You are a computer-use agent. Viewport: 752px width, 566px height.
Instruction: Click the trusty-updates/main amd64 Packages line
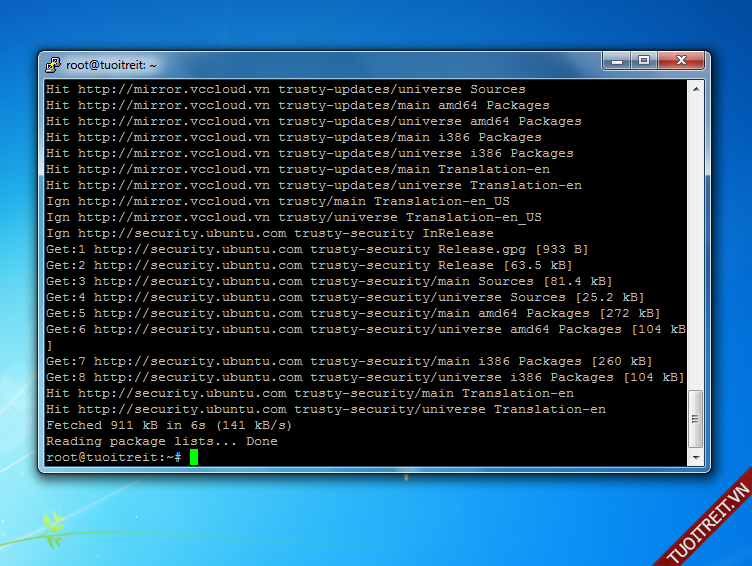298,105
